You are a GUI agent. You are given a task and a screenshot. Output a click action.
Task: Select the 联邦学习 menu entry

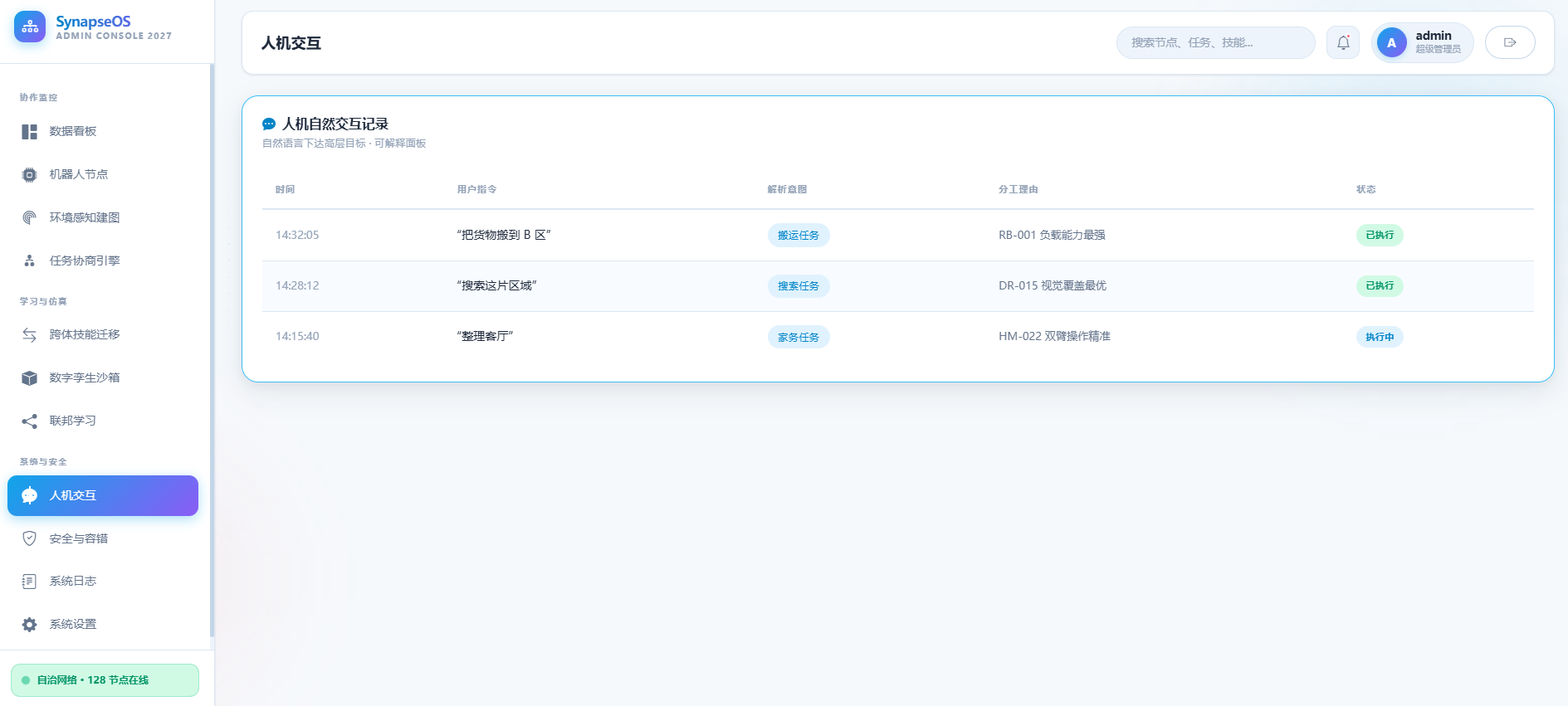coord(103,421)
